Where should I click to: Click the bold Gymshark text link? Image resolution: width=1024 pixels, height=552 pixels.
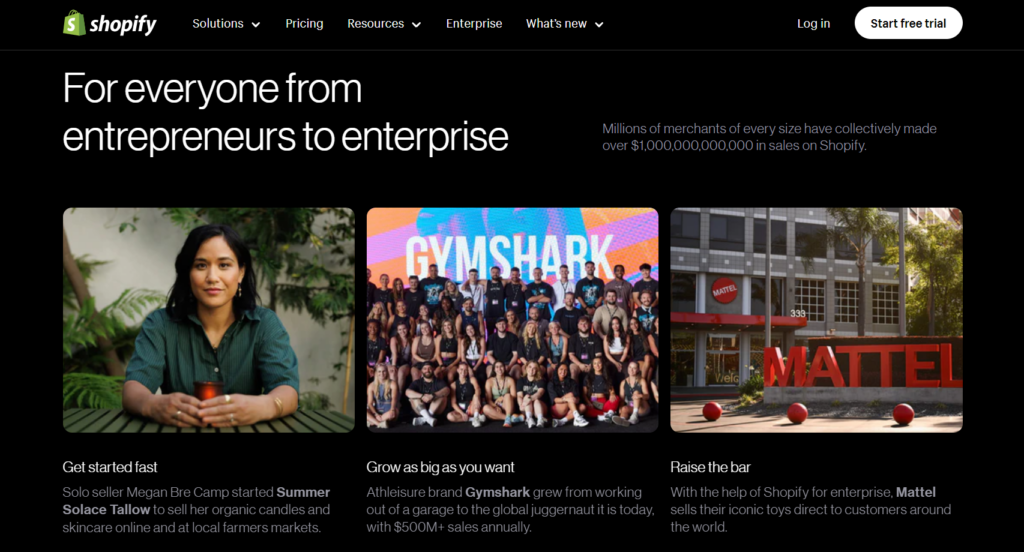click(498, 492)
